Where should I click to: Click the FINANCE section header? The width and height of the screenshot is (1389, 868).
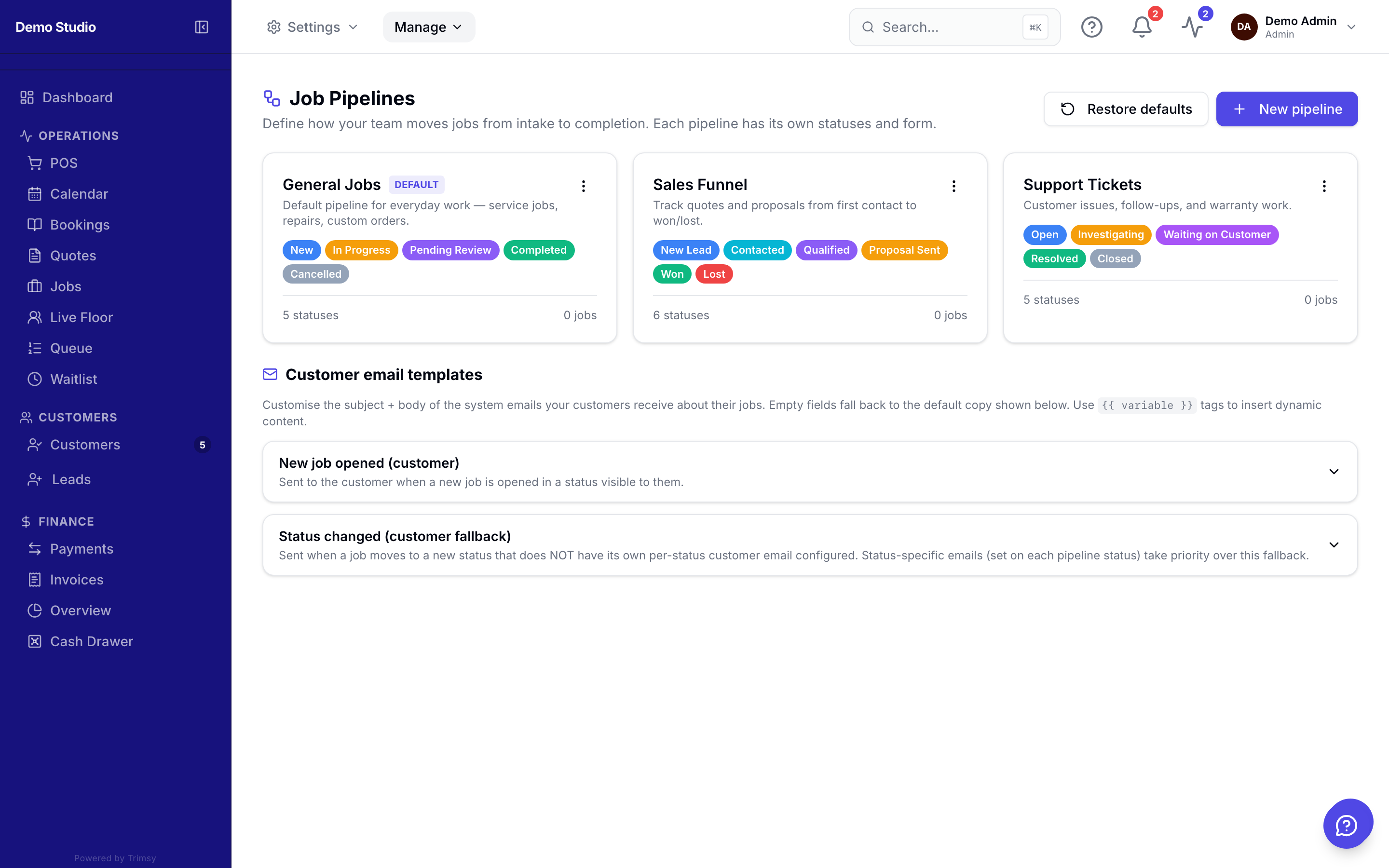66,522
